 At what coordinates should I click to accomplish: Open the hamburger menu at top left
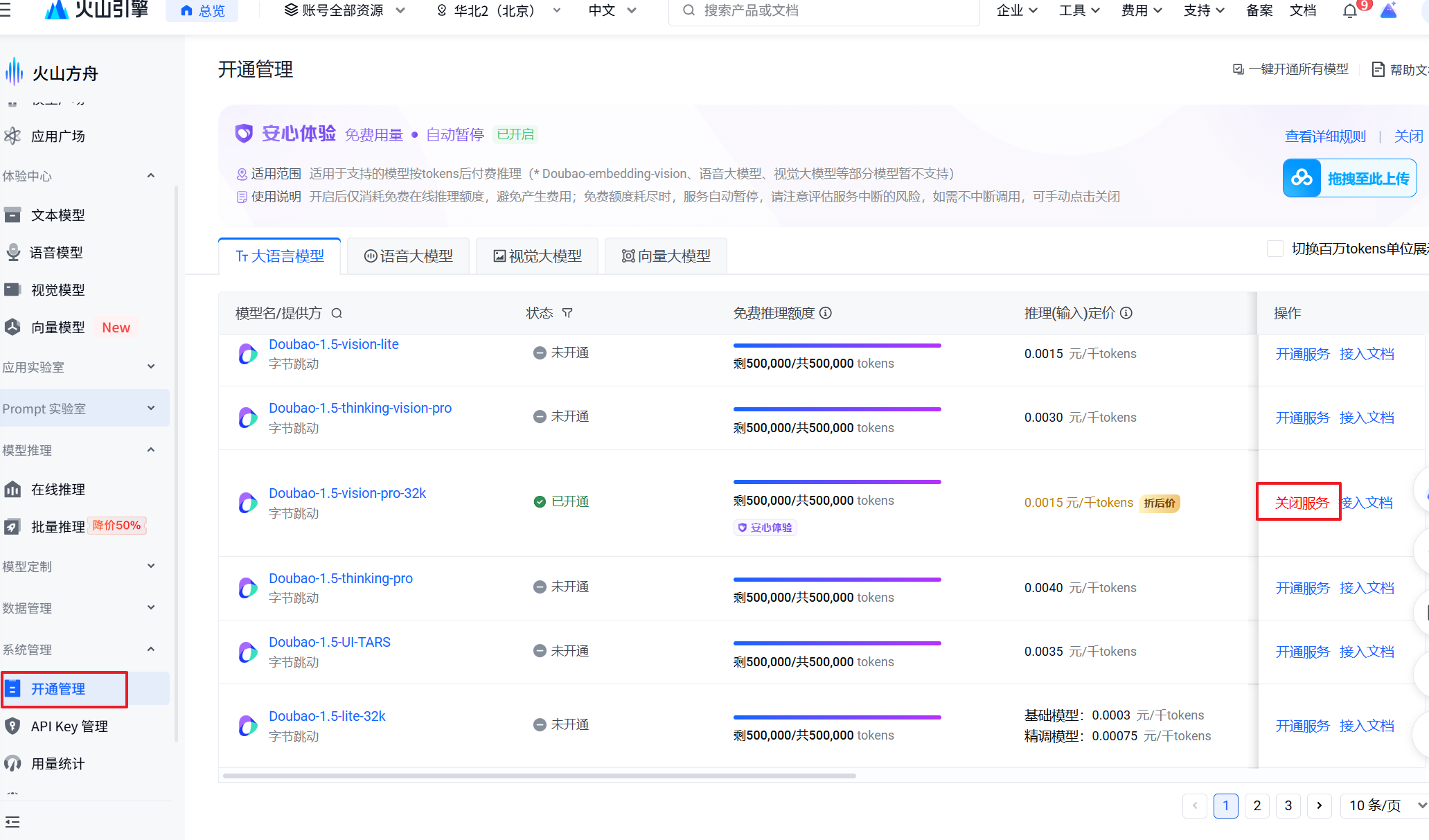(6, 10)
